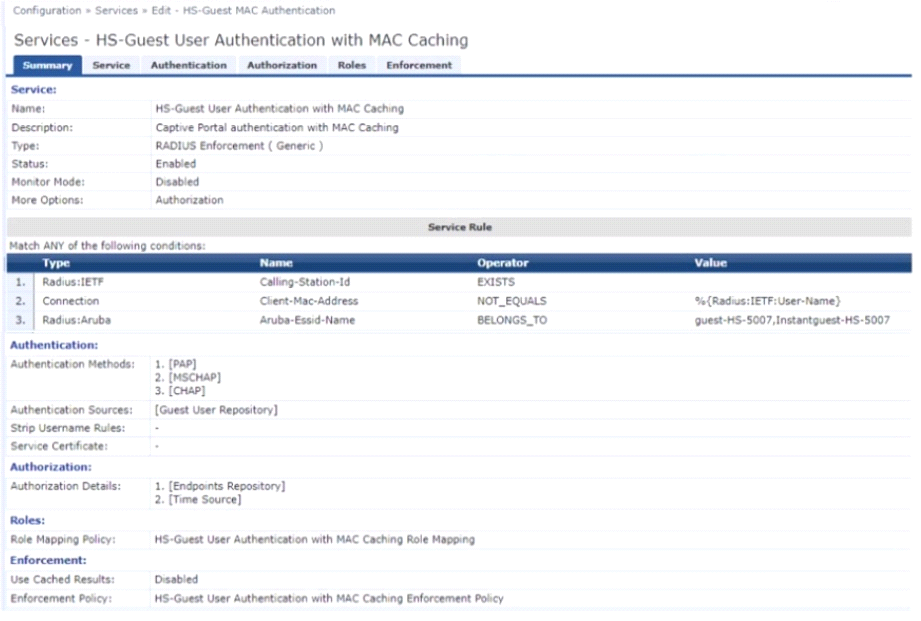Click the Type column header
The width and height of the screenshot is (921, 621).
click(x=56, y=263)
